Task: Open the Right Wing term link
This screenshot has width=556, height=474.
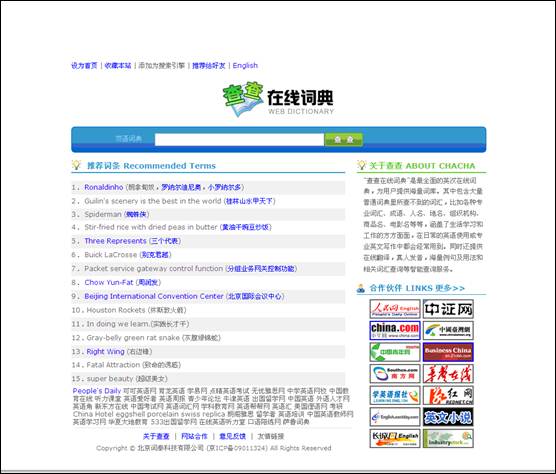Action: (105, 352)
